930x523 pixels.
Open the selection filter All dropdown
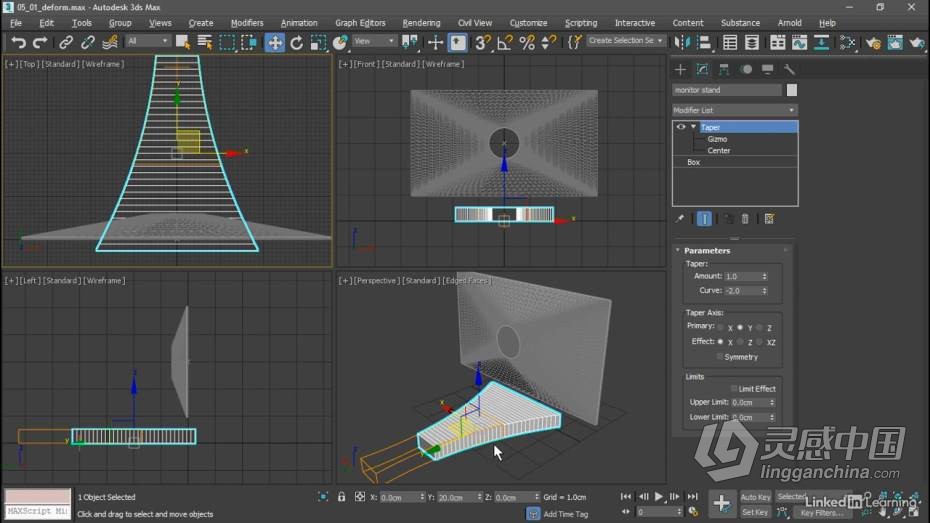148,41
